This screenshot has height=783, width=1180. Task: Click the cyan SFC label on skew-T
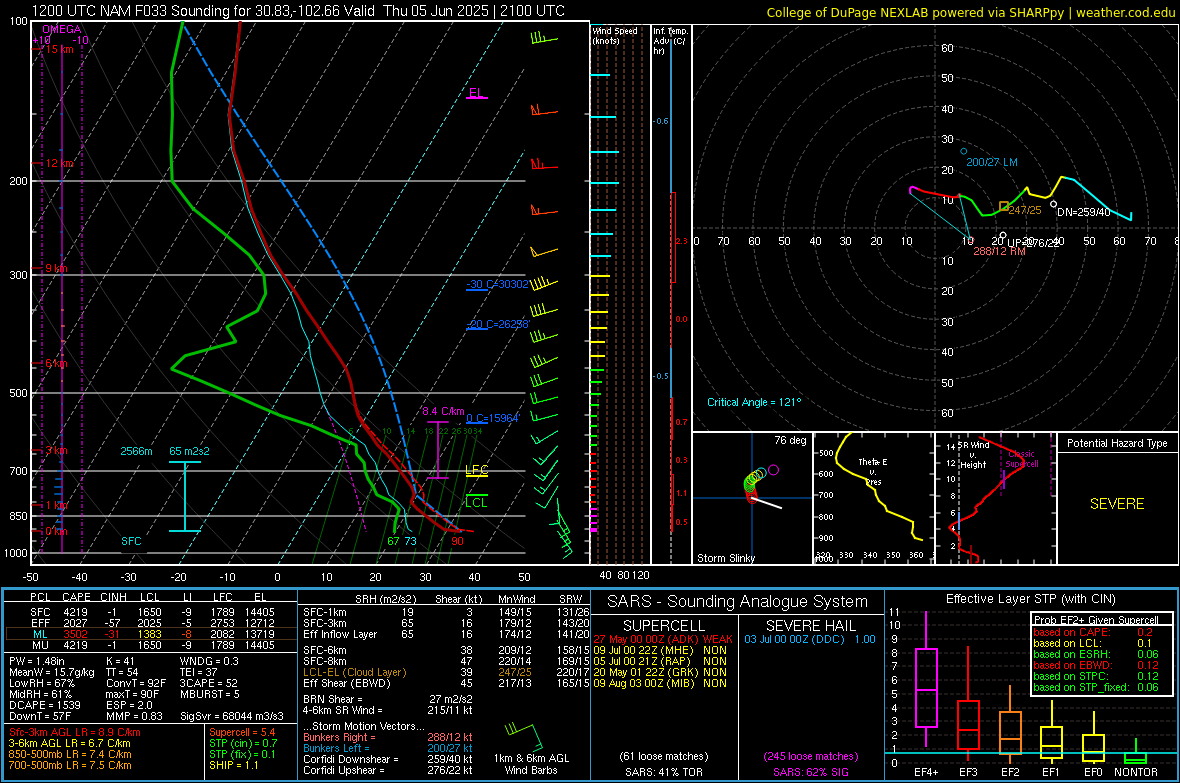[131, 541]
